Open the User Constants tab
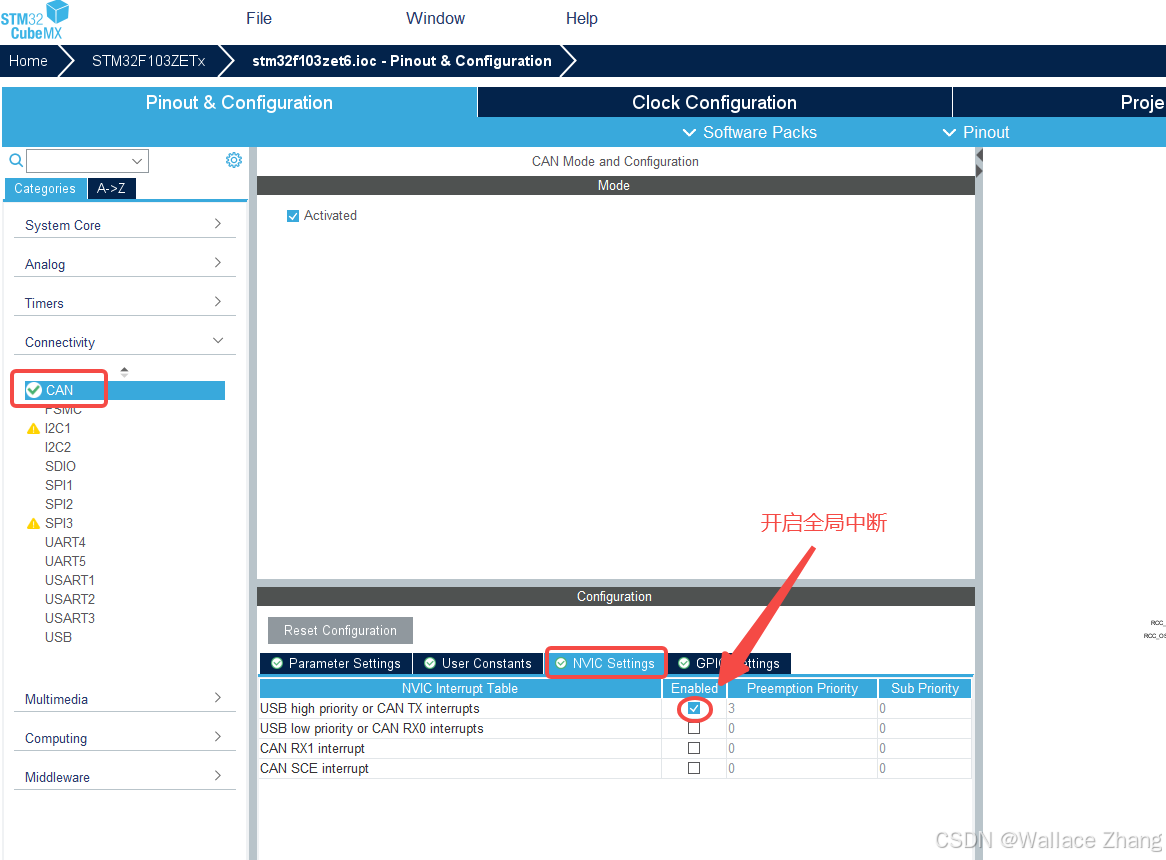Image resolution: width=1166 pixels, height=860 pixels. coord(478,663)
